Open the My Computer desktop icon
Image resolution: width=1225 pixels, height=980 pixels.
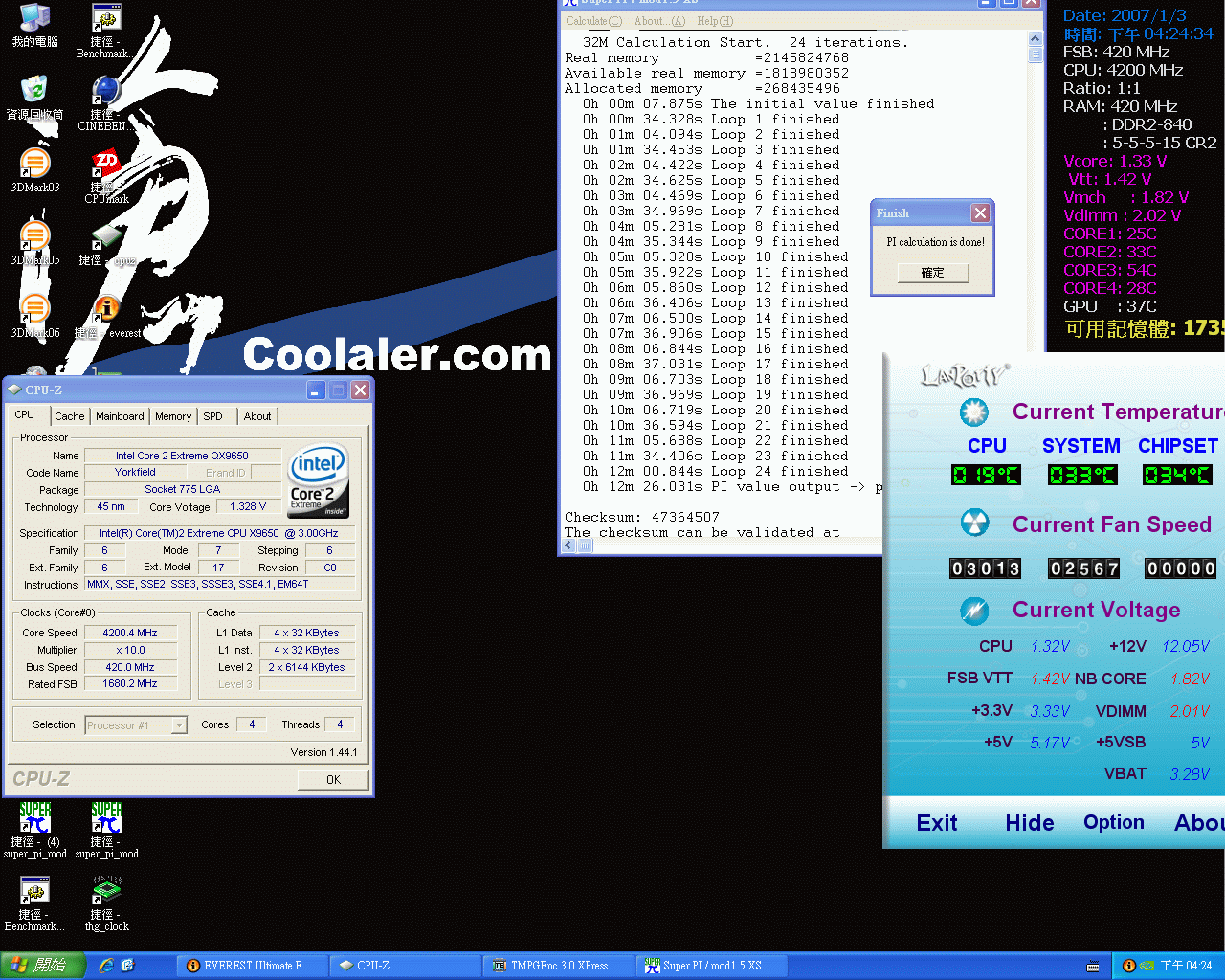click(x=34, y=26)
